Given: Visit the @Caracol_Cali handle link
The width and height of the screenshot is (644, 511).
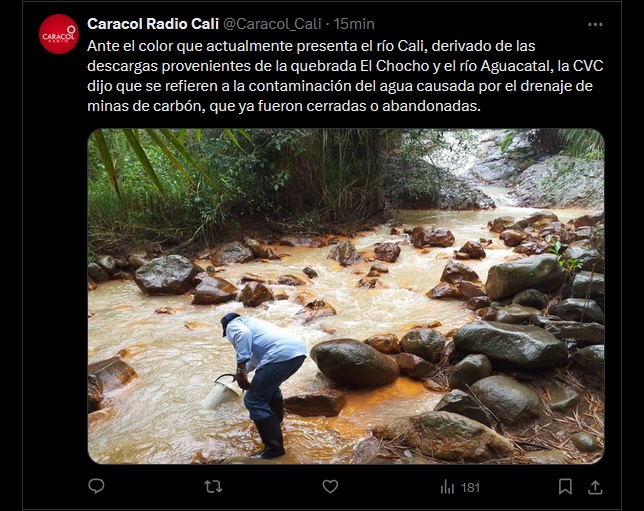Looking at the screenshot, I should 272,24.
